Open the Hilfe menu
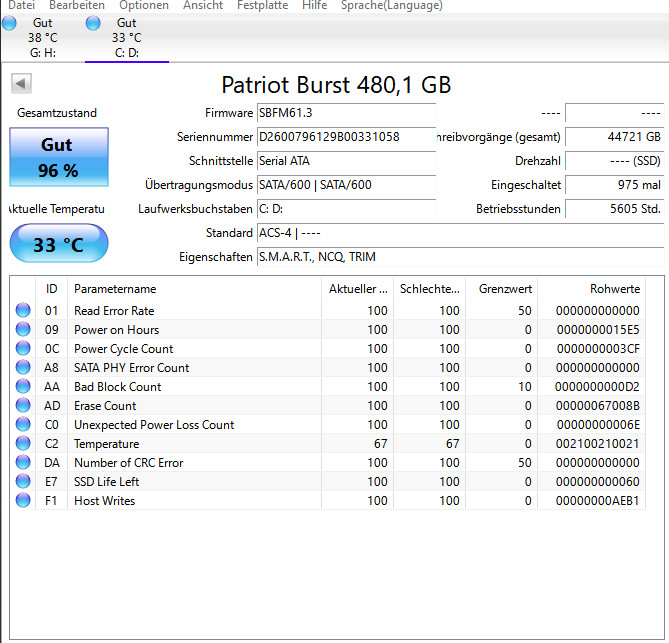 point(314,5)
